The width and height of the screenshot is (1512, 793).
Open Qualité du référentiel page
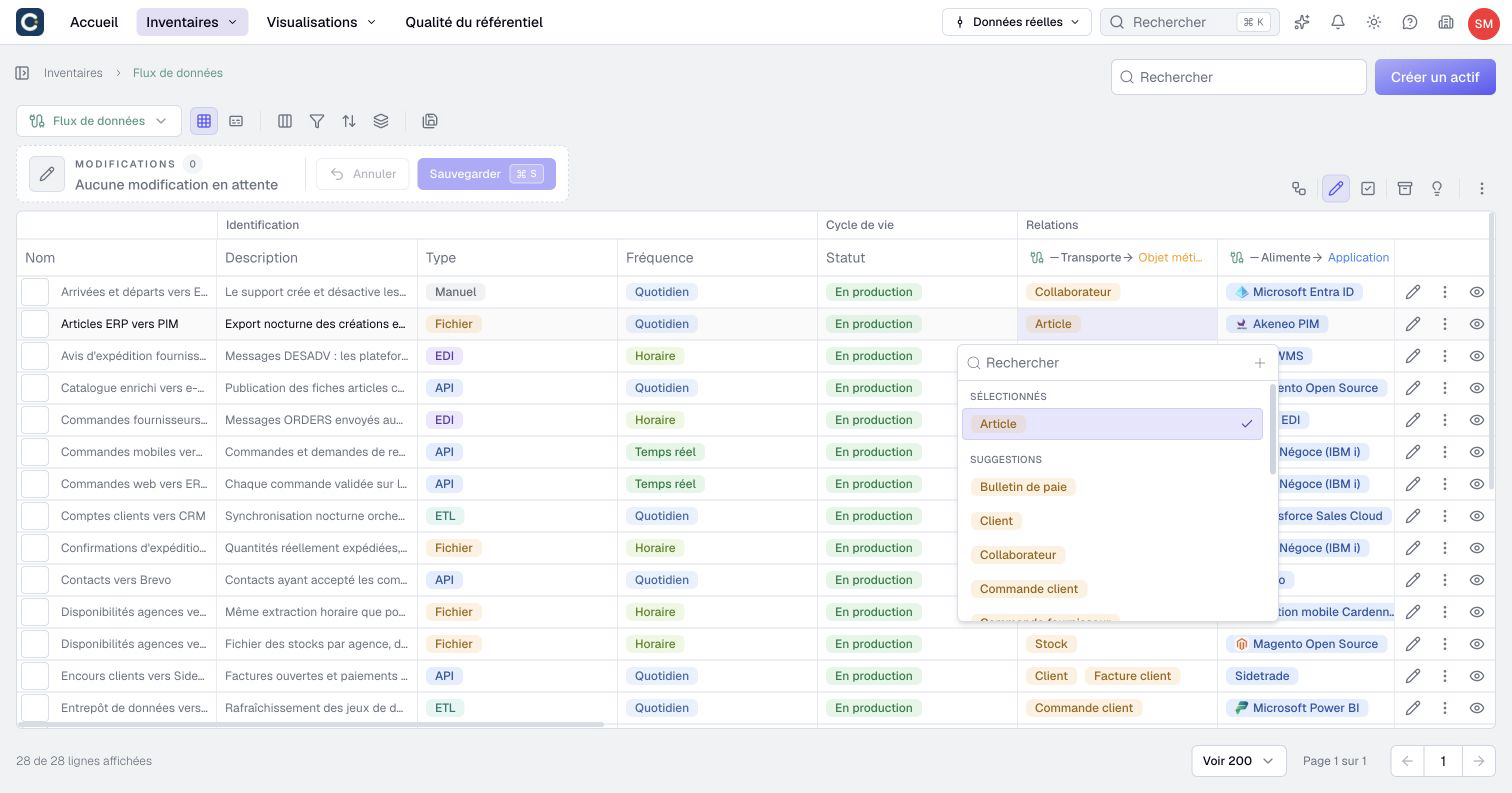pos(474,22)
